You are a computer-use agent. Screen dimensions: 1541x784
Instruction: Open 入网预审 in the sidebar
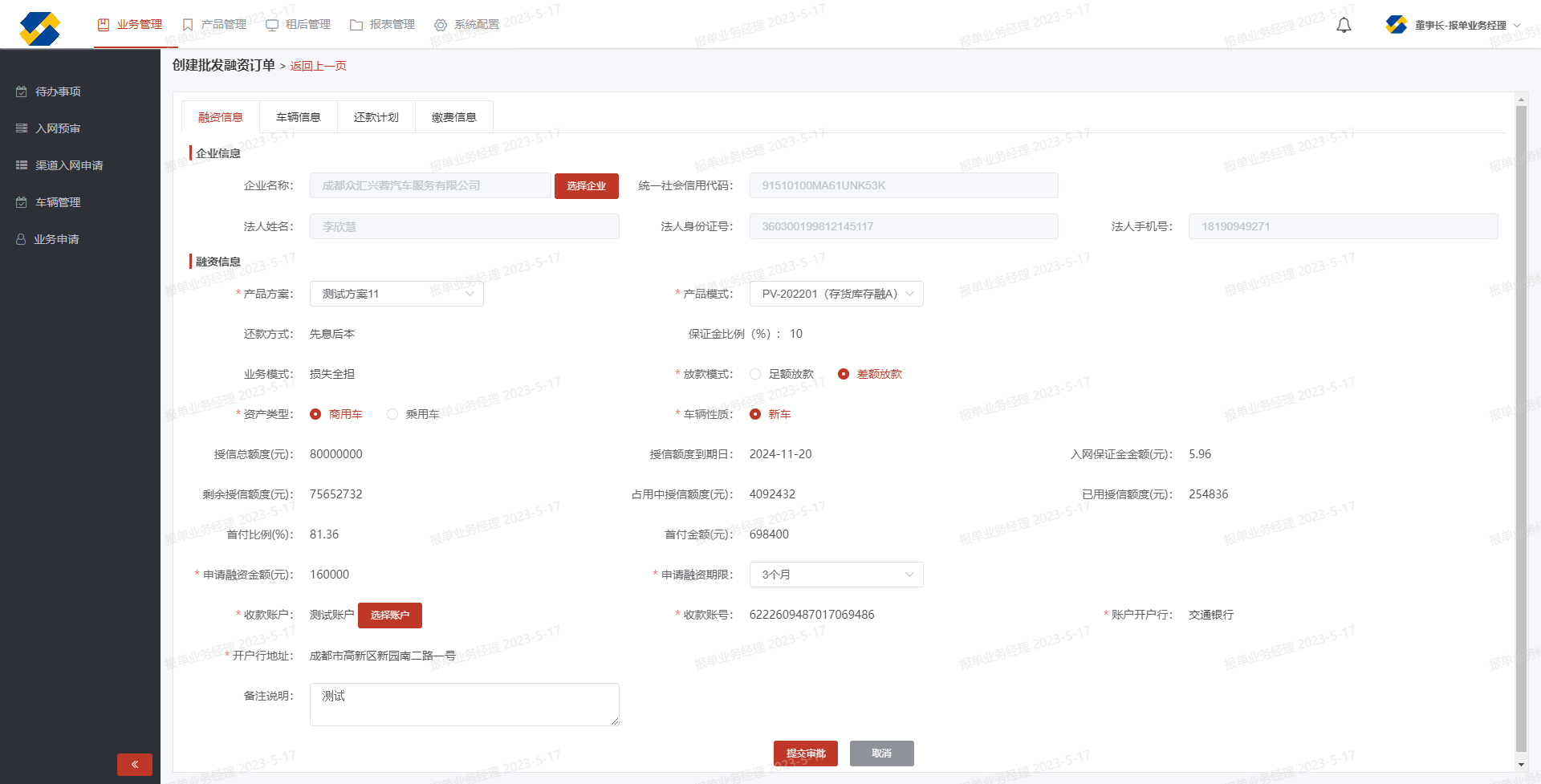[58, 128]
